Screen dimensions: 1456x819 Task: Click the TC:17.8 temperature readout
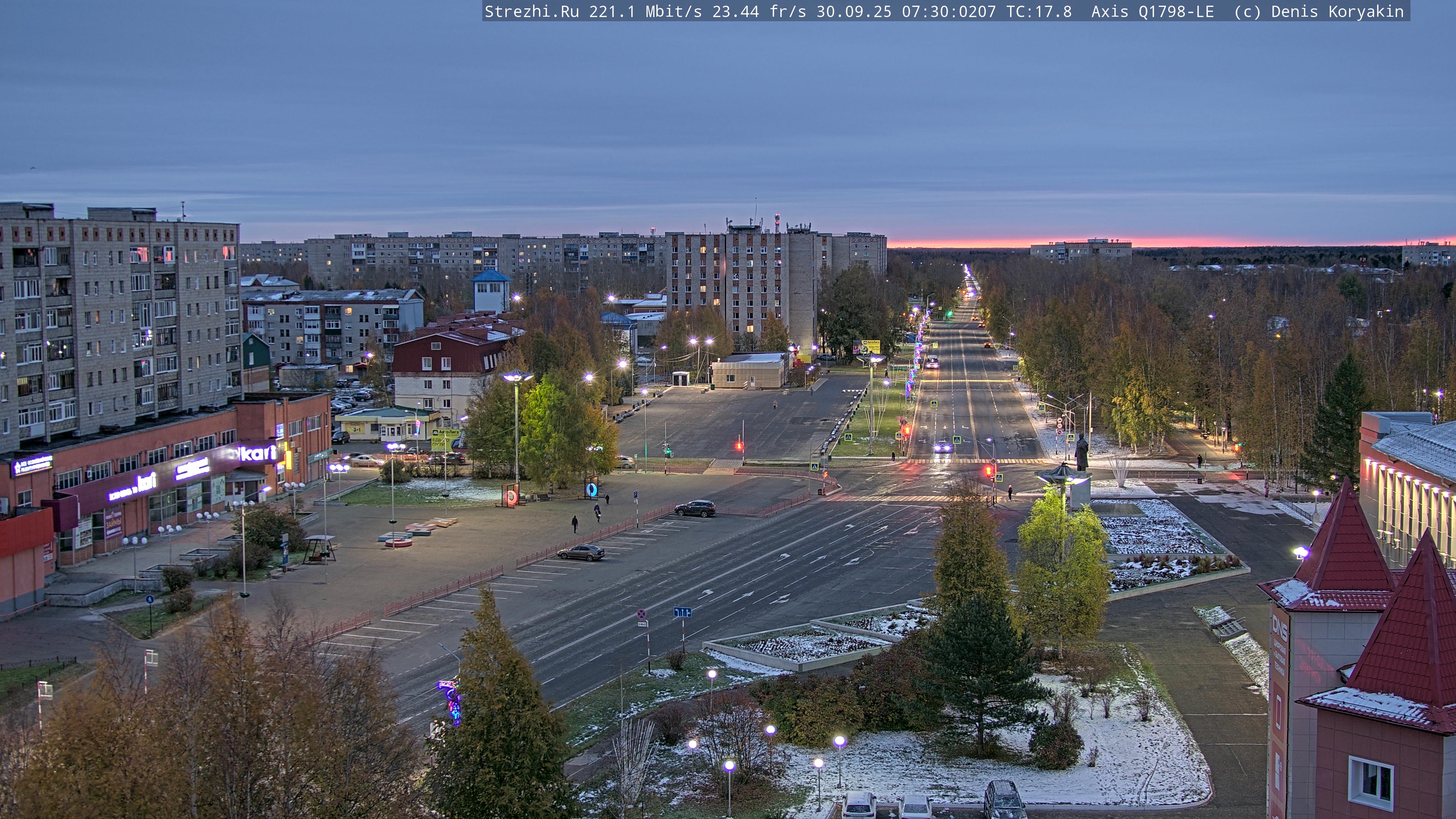[1039, 12]
